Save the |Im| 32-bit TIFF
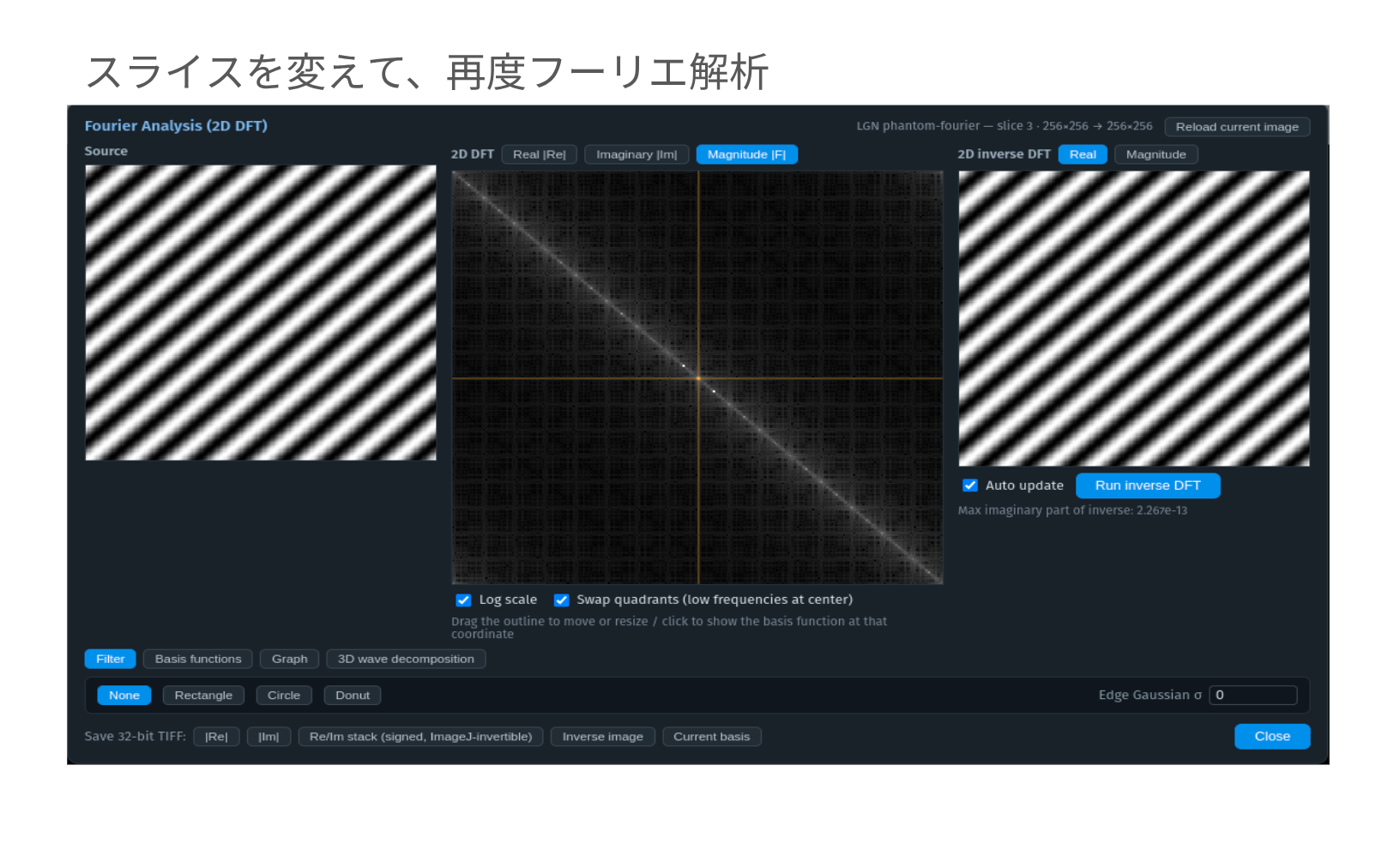Screen dimensions: 1394x868 [x=269, y=737]
